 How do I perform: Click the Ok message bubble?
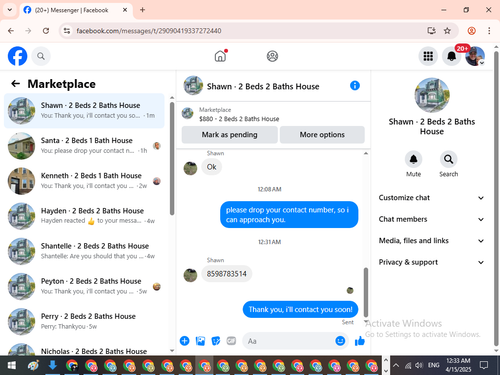(x=211, y=167)
